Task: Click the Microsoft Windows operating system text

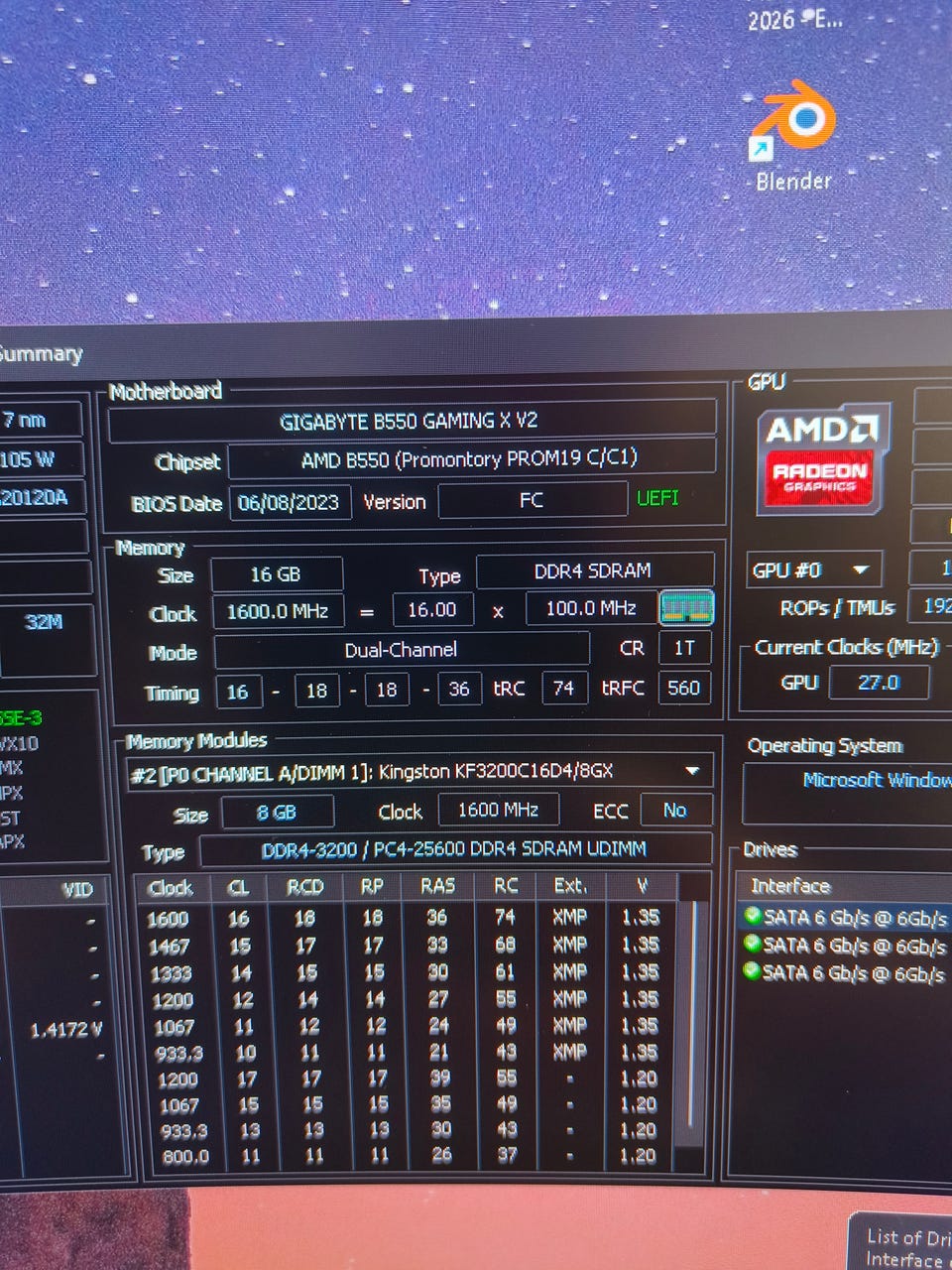Action: click(877, 780)
